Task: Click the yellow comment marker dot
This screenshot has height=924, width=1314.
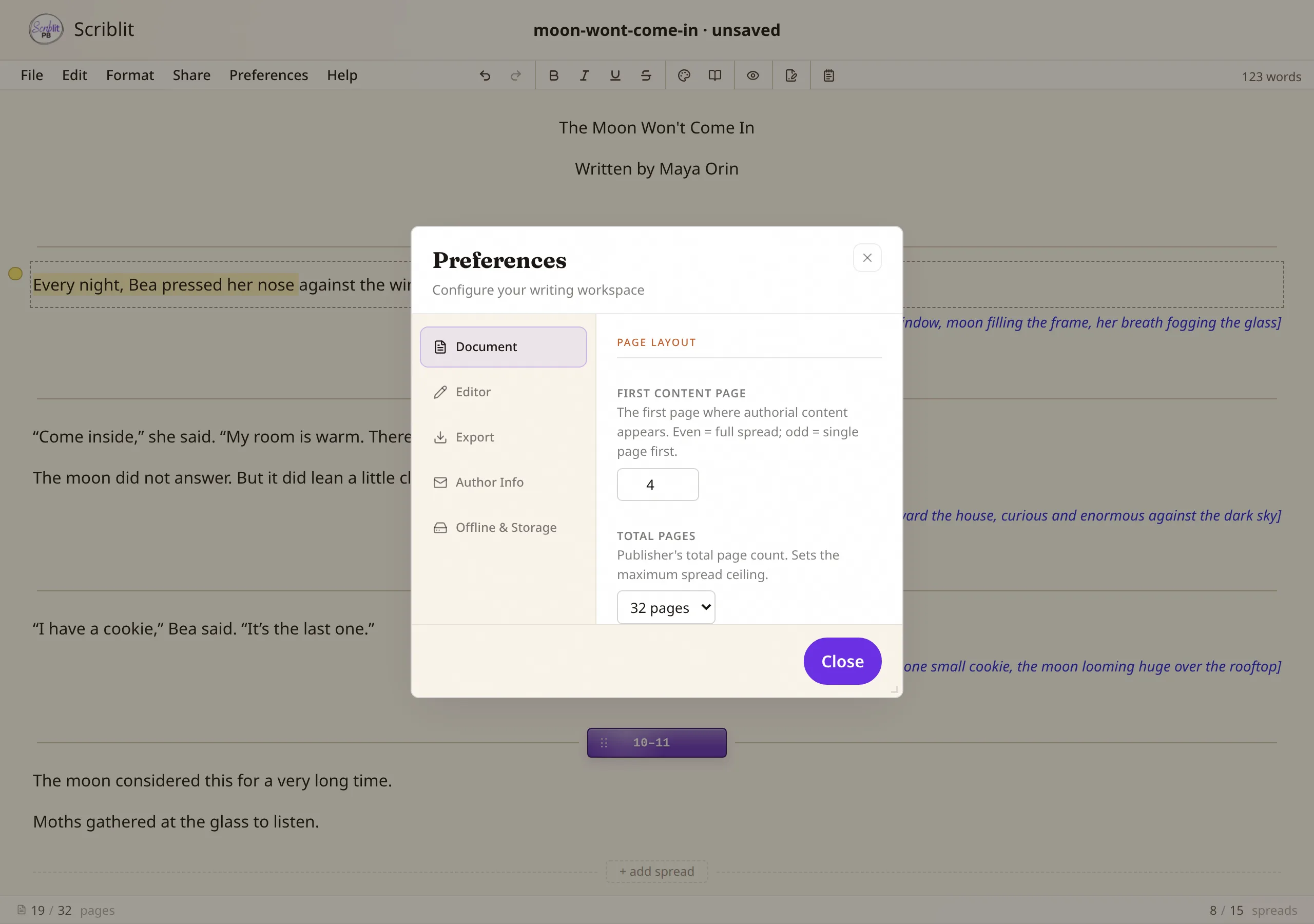Action: tap(15, 274)
